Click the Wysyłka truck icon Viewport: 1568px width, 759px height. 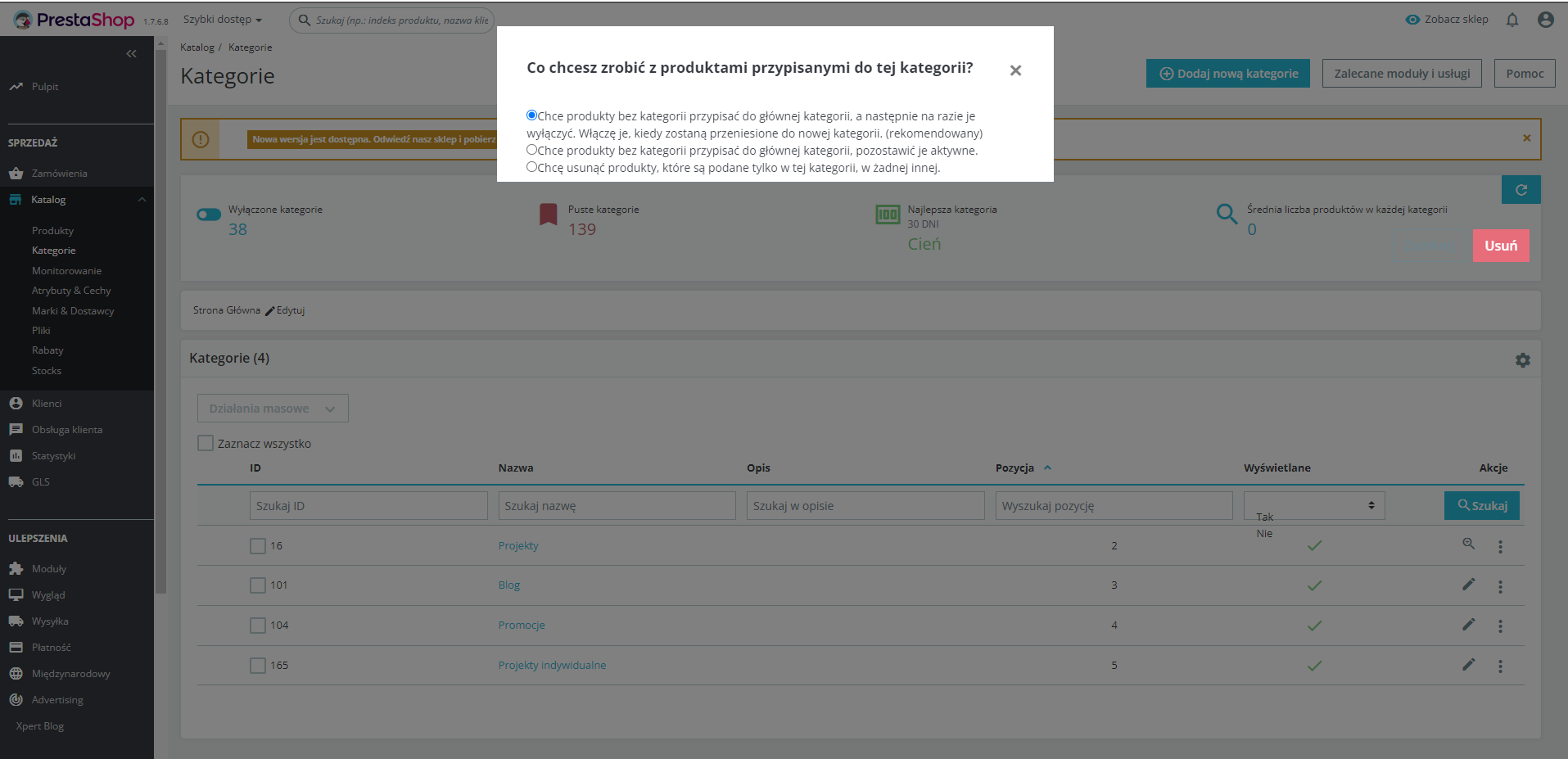pos(16,621)
